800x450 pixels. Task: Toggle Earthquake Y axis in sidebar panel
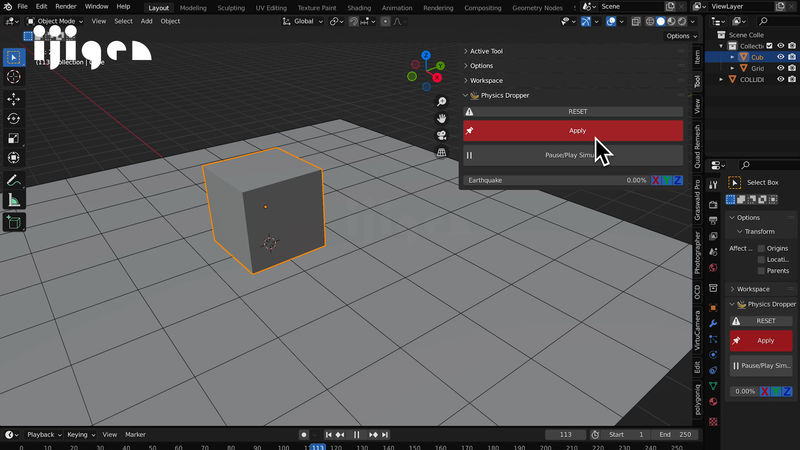[667, 180]
